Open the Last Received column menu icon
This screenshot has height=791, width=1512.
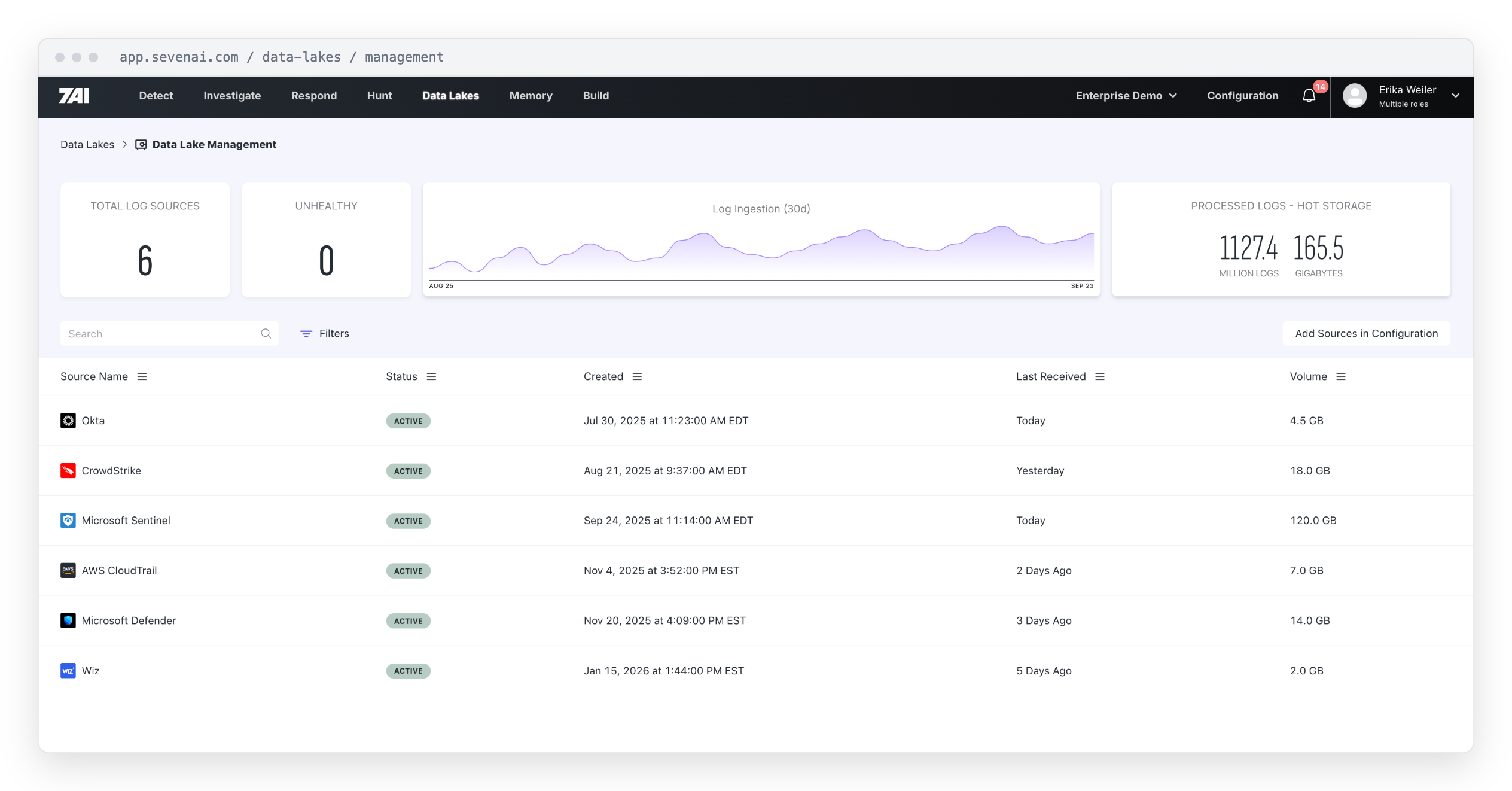coord(1100,376)
